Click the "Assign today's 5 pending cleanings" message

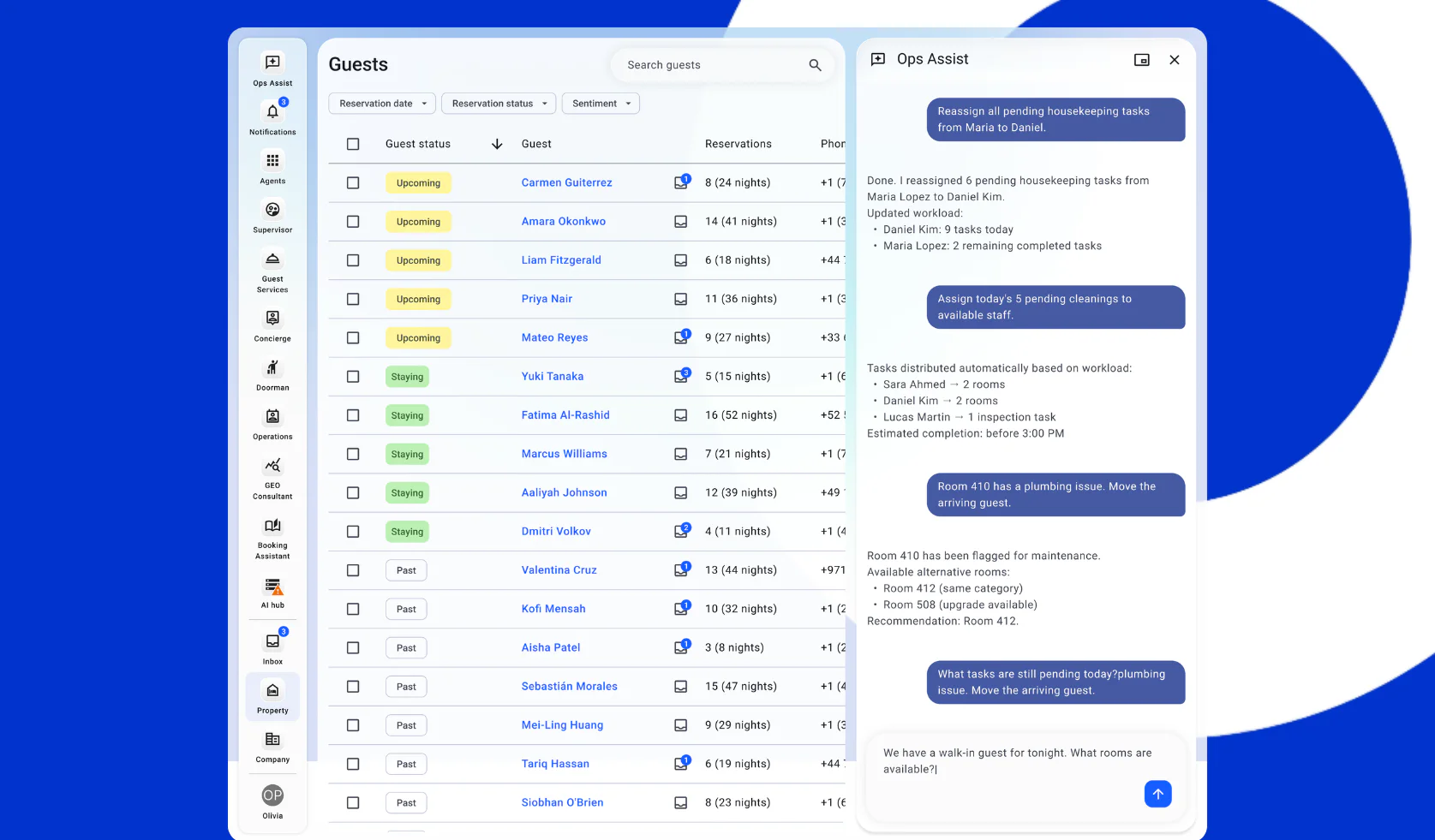click(x=1055, y=307)
